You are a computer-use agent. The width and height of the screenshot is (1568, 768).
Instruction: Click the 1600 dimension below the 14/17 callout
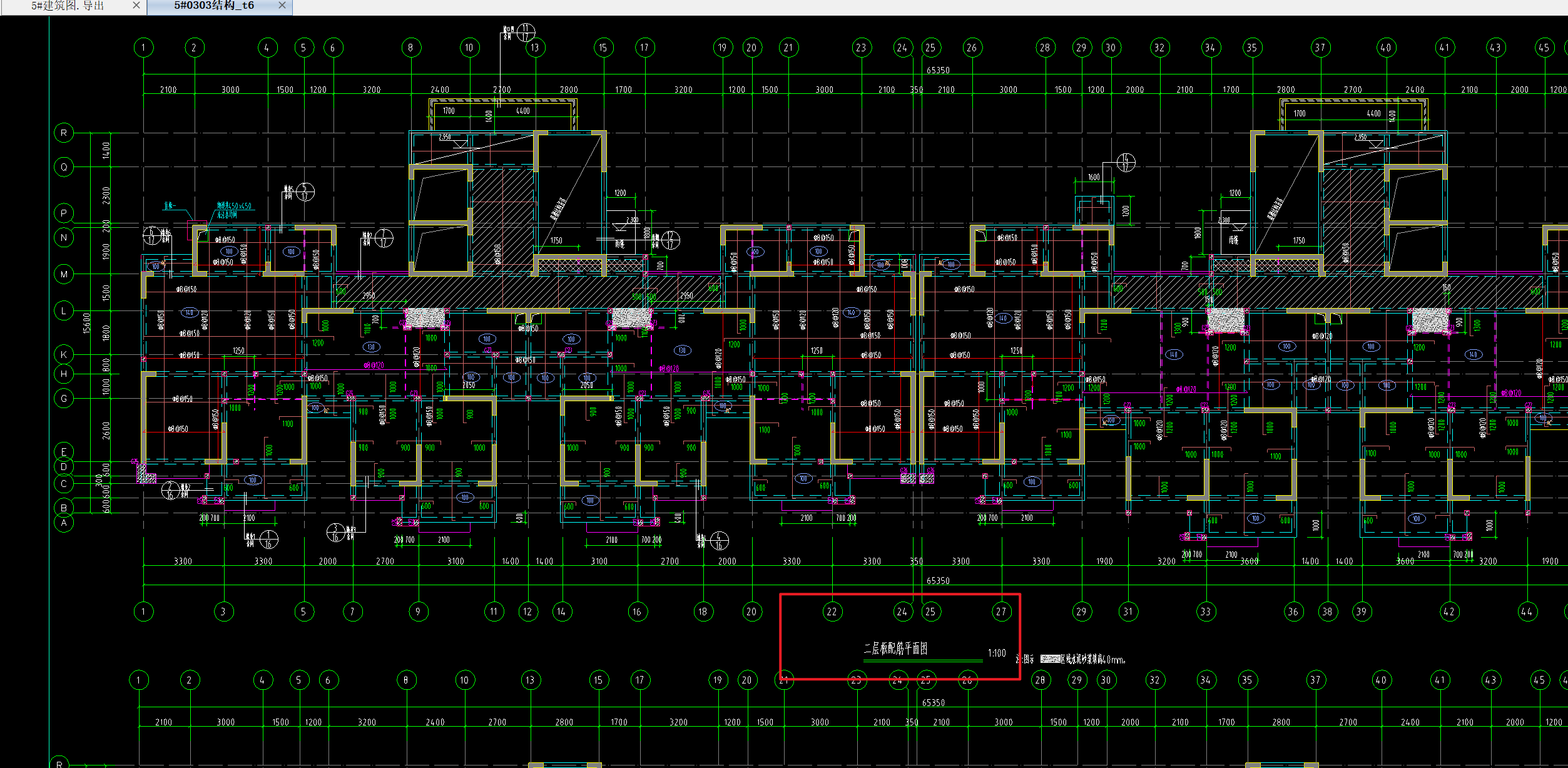coord(1094,177)
